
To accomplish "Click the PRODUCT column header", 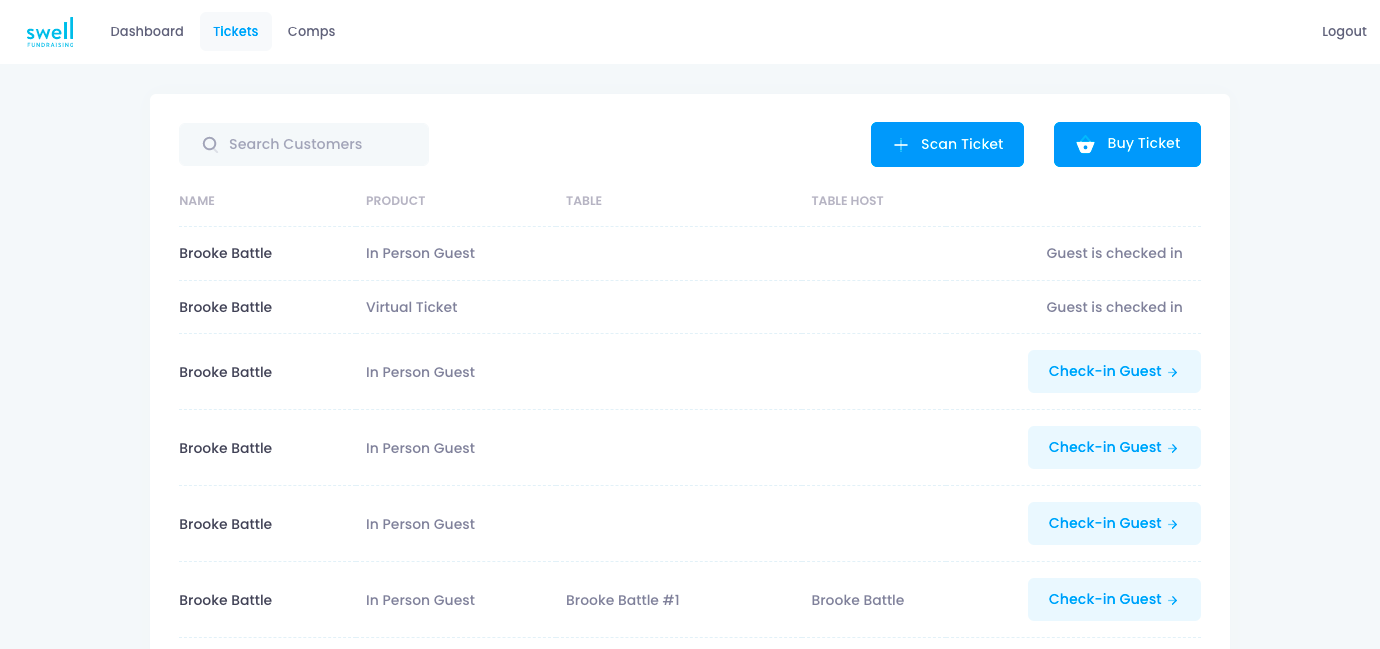I will tap(395, 201).
